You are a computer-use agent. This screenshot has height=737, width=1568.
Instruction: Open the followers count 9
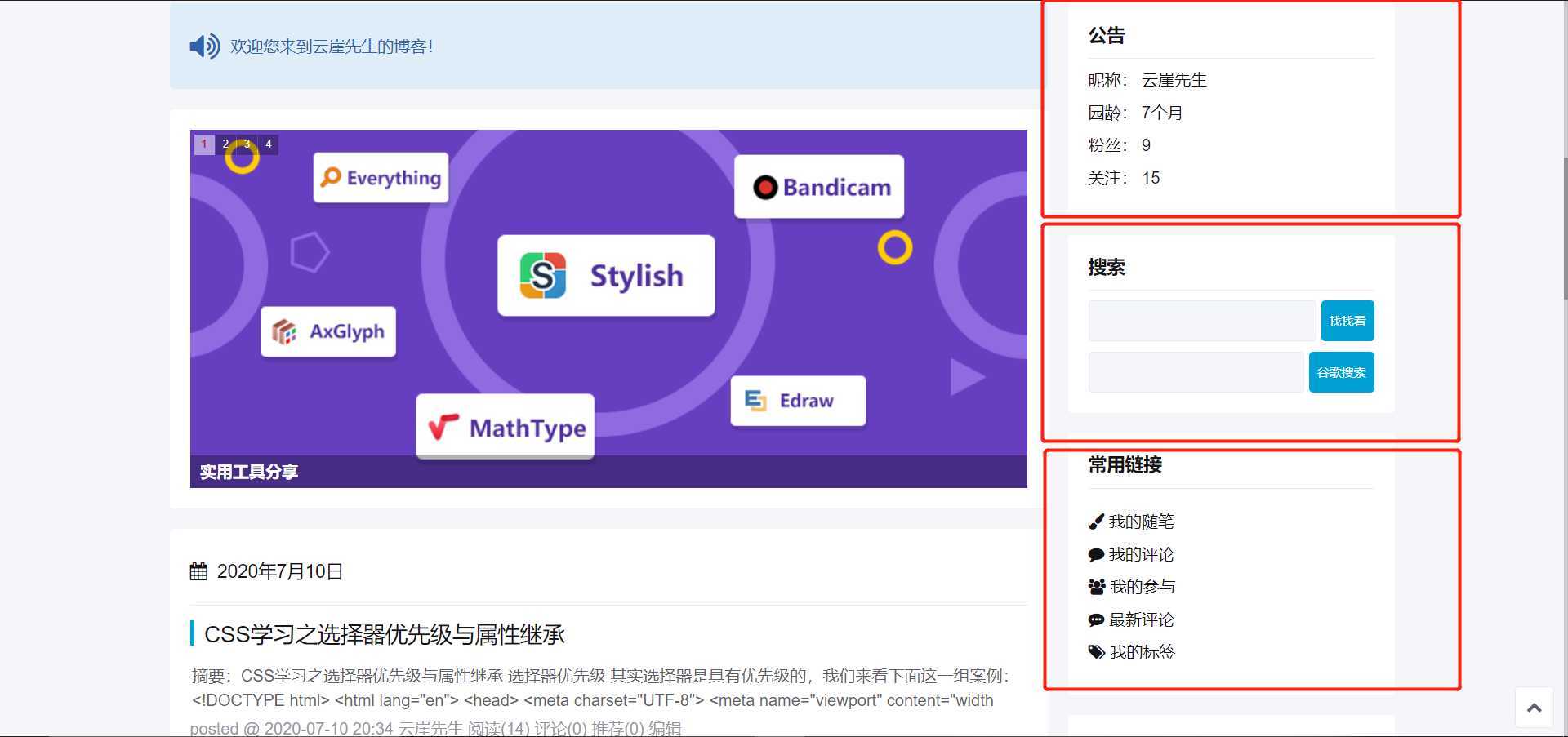pyautogui.click(x=1147, y=145)
